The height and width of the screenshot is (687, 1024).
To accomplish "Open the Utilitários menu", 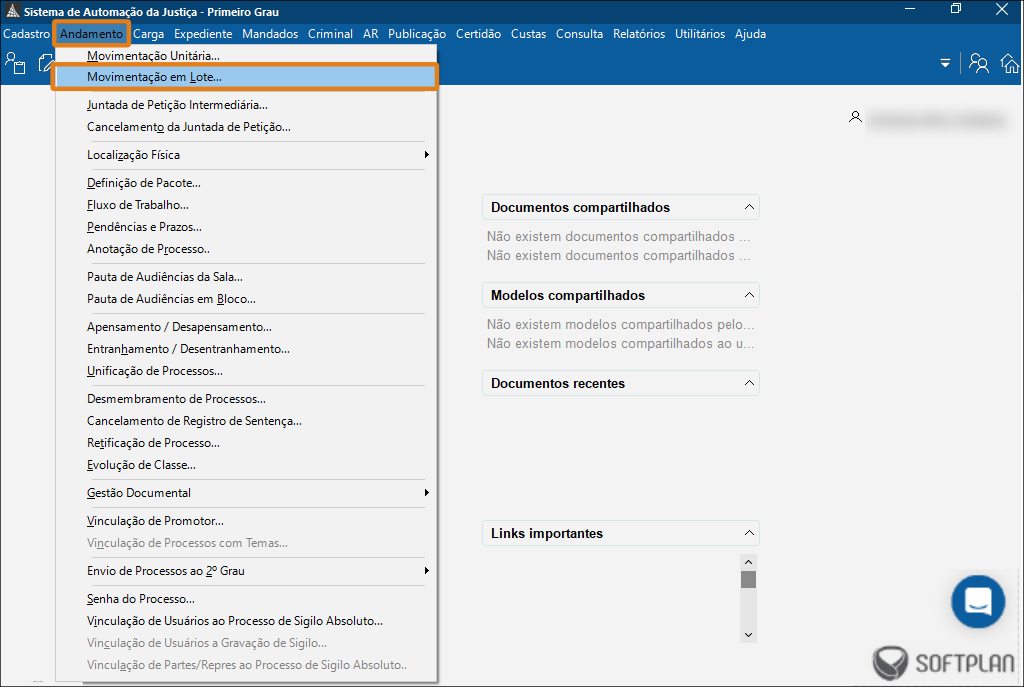I will (x=700, y=34).
